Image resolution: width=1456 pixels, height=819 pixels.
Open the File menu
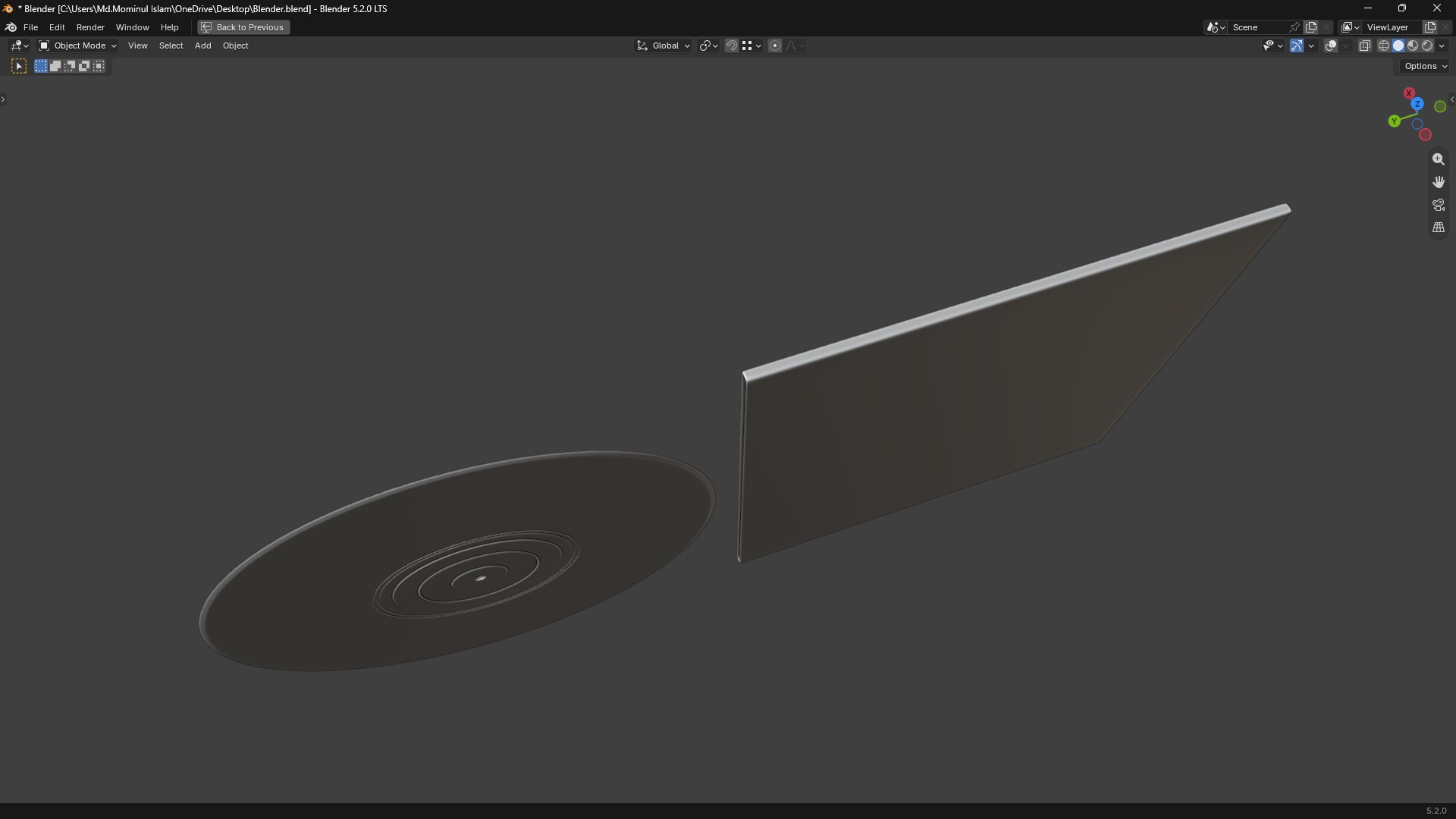click(x=30, y=27)
